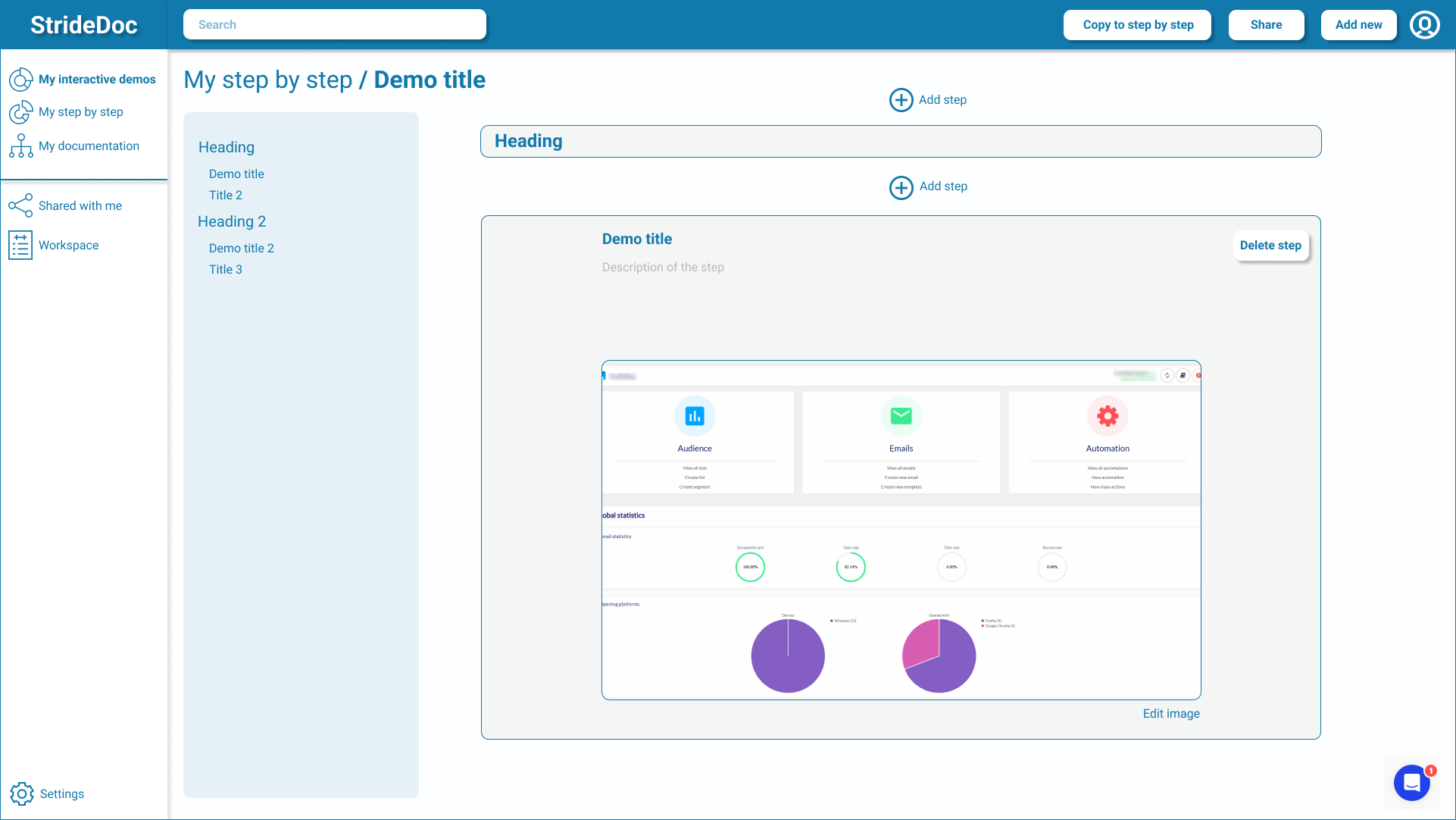Click Automation gear icon in screenshot
Image resolution: width=1456 pixels, height=820 pixels.
(x=1108, y=416)
